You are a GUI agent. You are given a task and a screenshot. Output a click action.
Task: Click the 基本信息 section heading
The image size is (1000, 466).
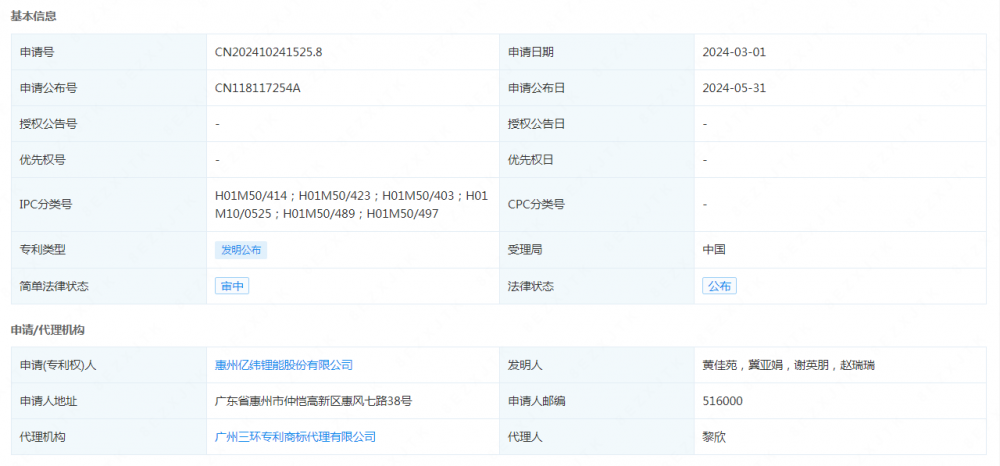click(34, 17)
